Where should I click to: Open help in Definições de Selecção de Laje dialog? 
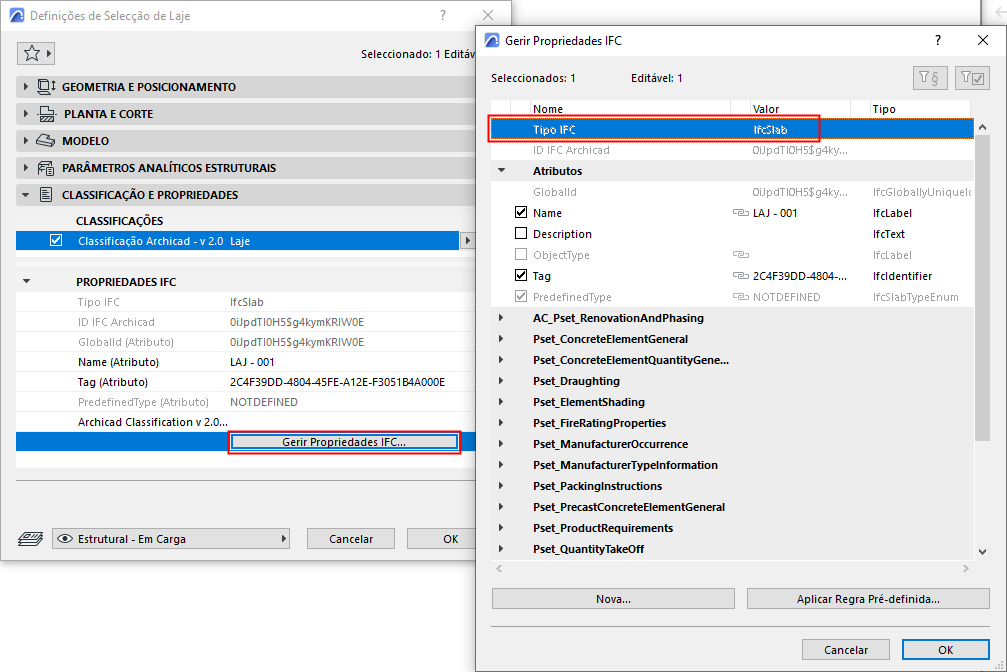click(x=442, y=15)
